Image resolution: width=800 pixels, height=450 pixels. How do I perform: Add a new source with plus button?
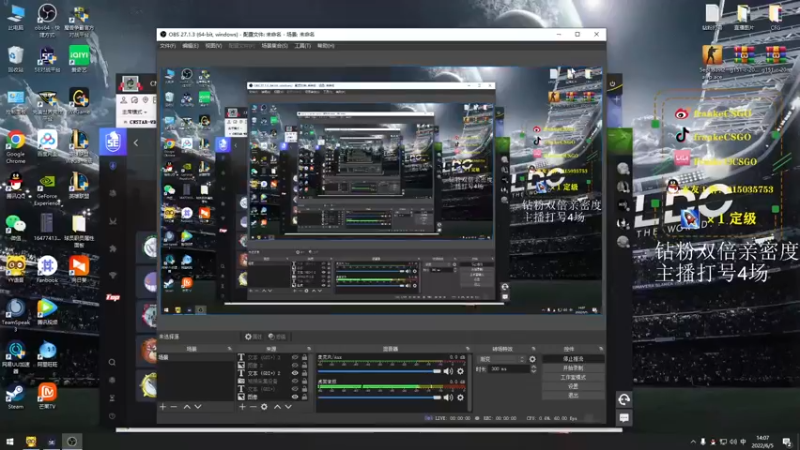tap(242, 407)
